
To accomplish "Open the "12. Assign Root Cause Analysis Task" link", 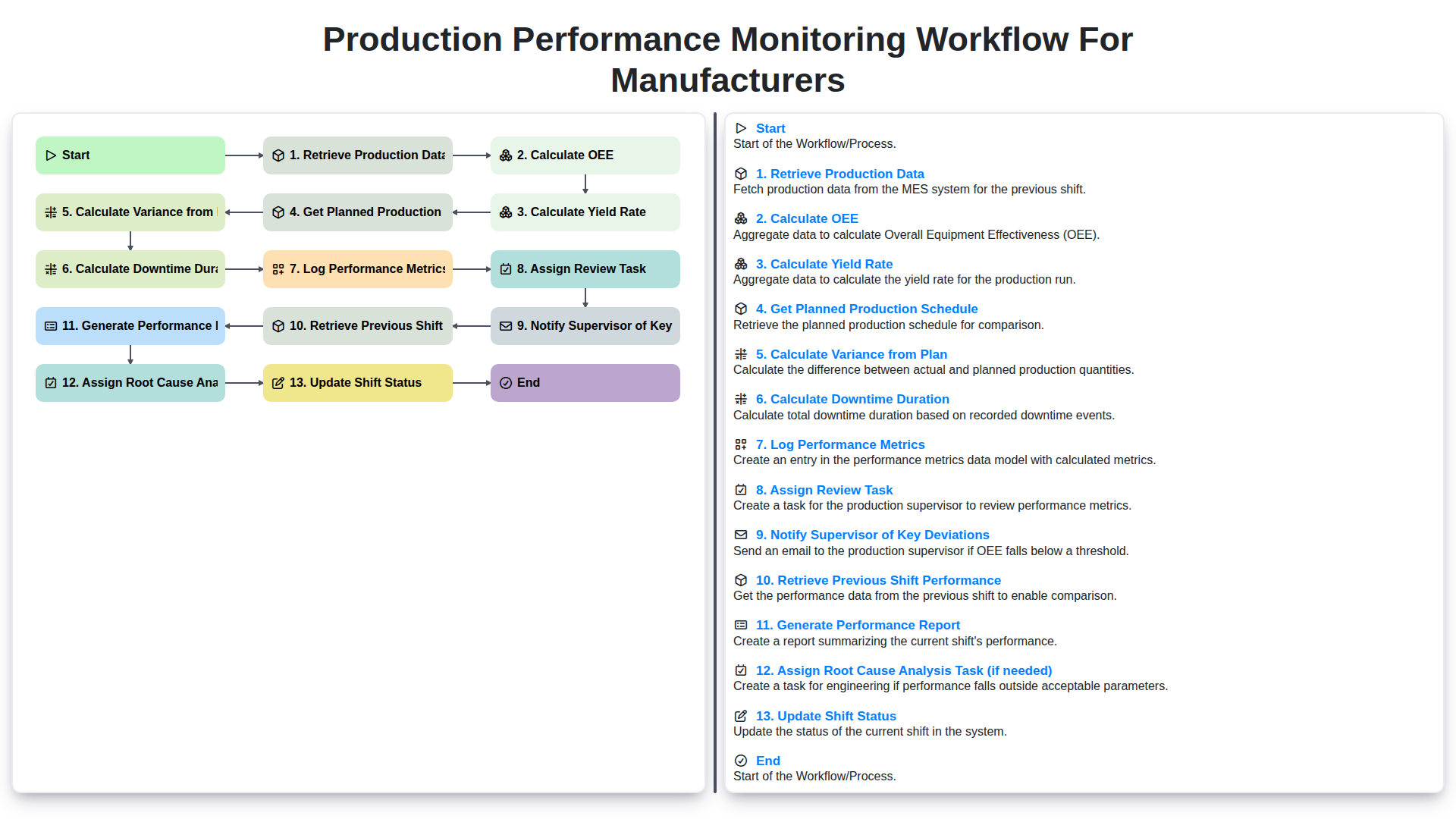I will (902, 670).
